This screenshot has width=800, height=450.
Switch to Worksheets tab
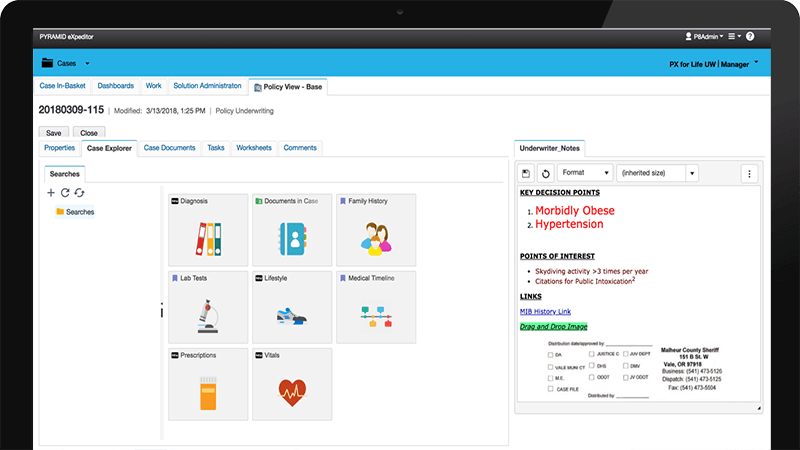pyautogui.click(x=254, y=148)
